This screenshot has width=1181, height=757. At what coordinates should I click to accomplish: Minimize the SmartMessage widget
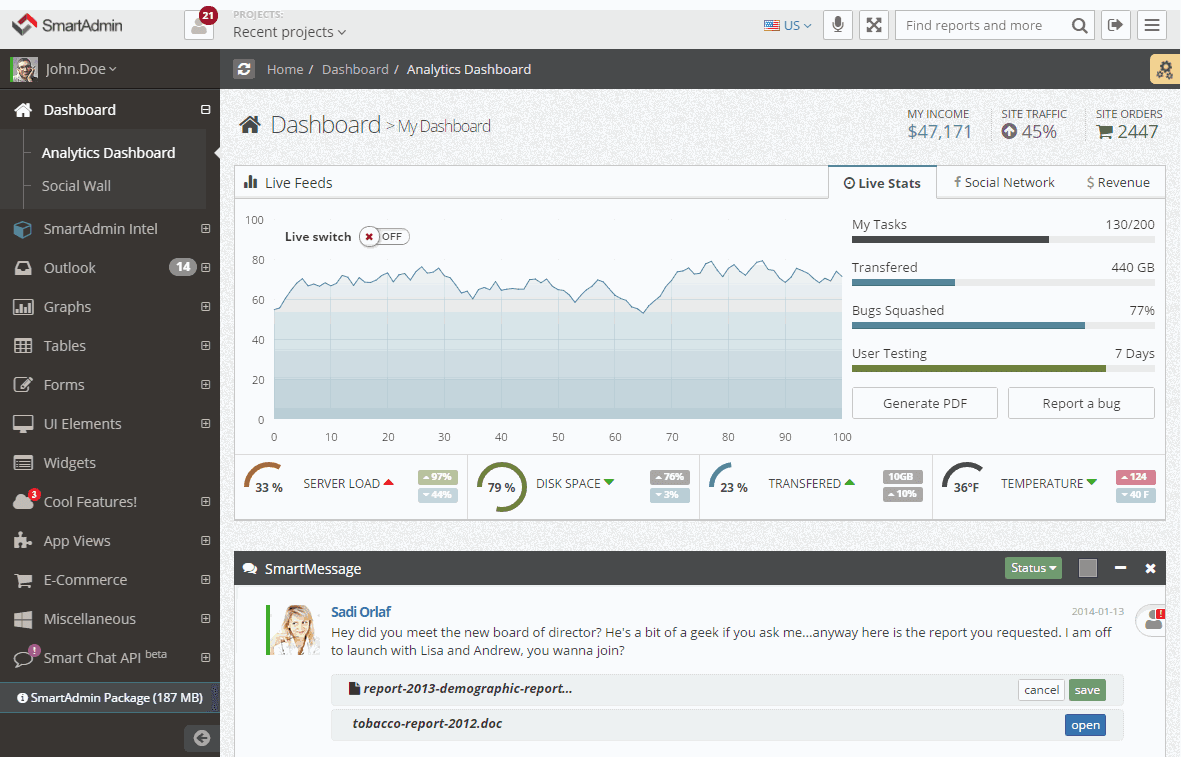1120,567
